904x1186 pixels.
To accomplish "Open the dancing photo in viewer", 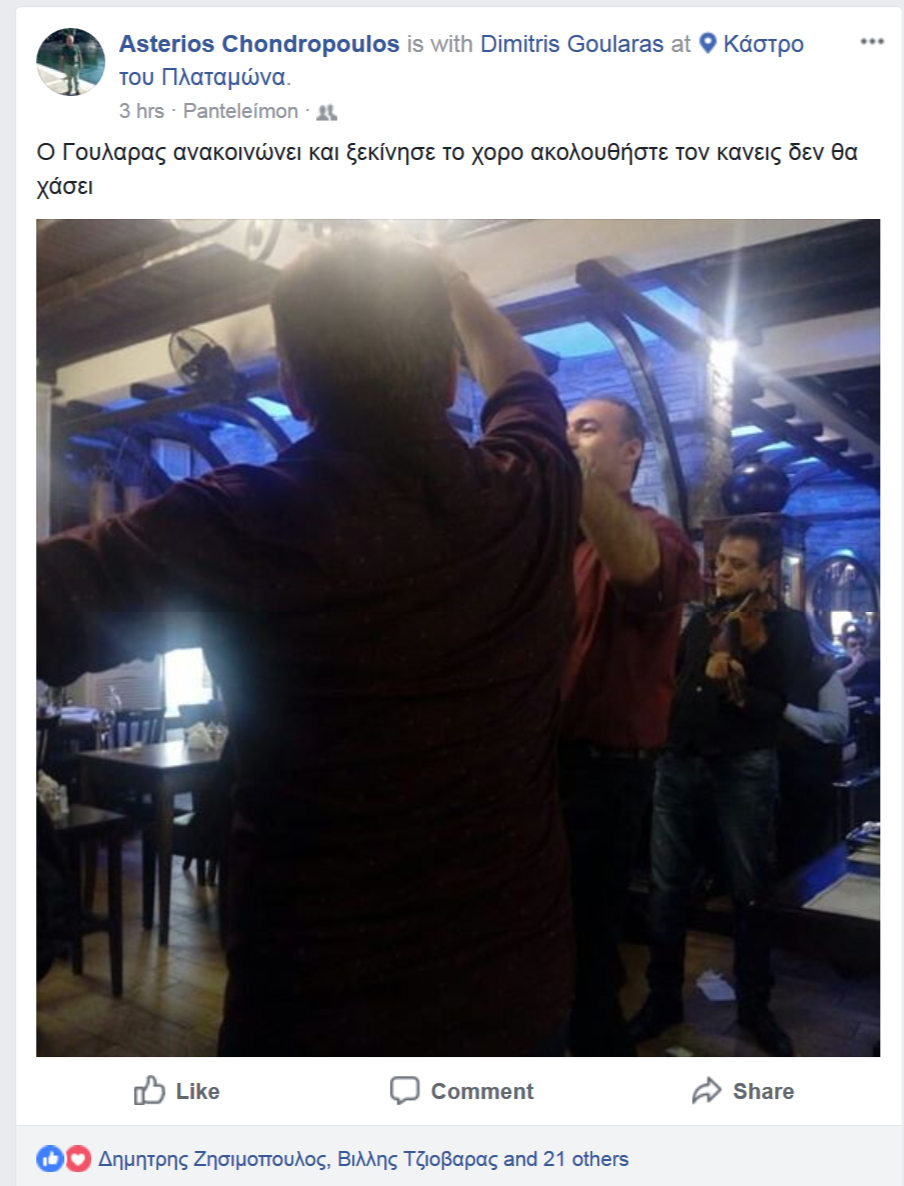I will pos(458,638).
